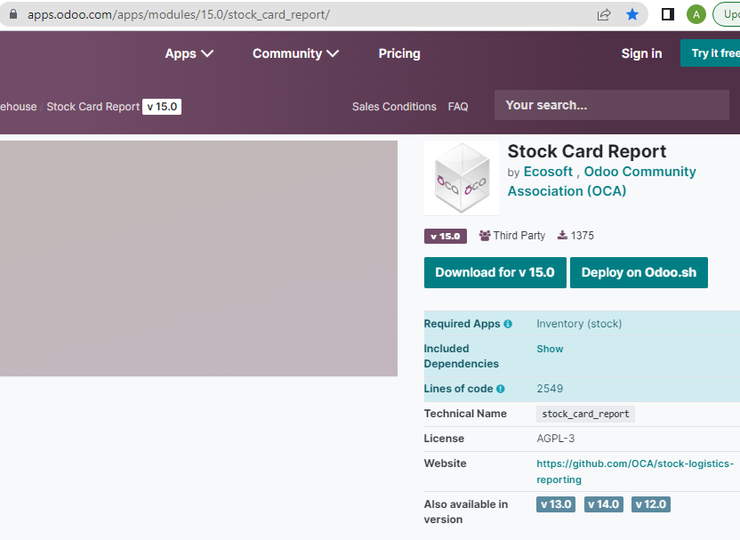
Task: Open the Pricing menu item
Action: click(399, 54)
